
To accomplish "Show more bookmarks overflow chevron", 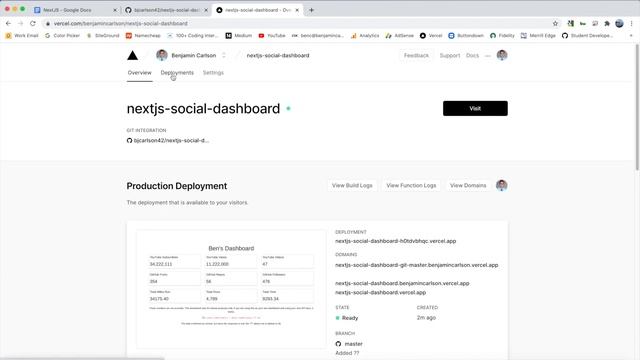I will 631,36.
